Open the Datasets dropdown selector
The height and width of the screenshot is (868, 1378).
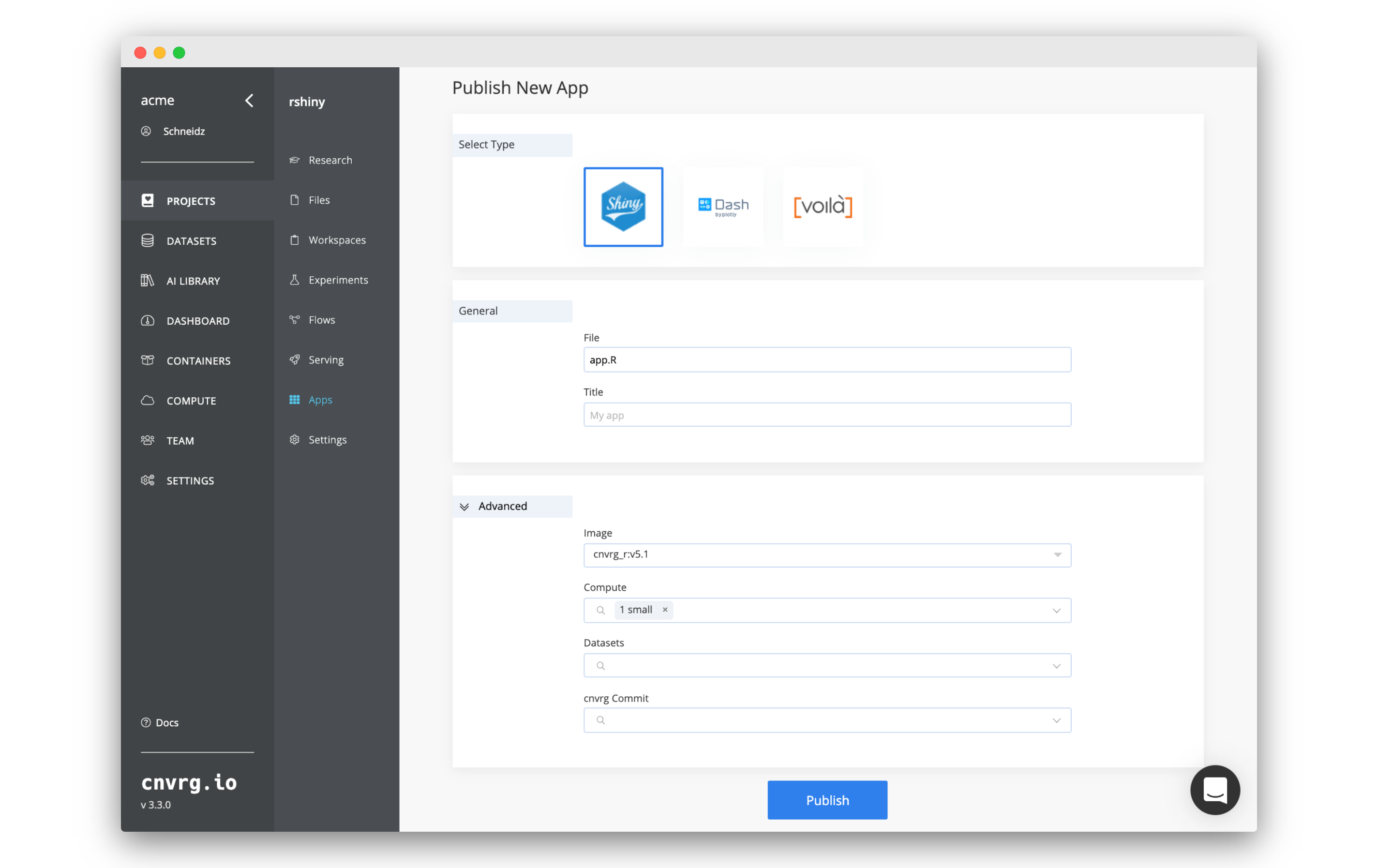[x=827, y=665]
